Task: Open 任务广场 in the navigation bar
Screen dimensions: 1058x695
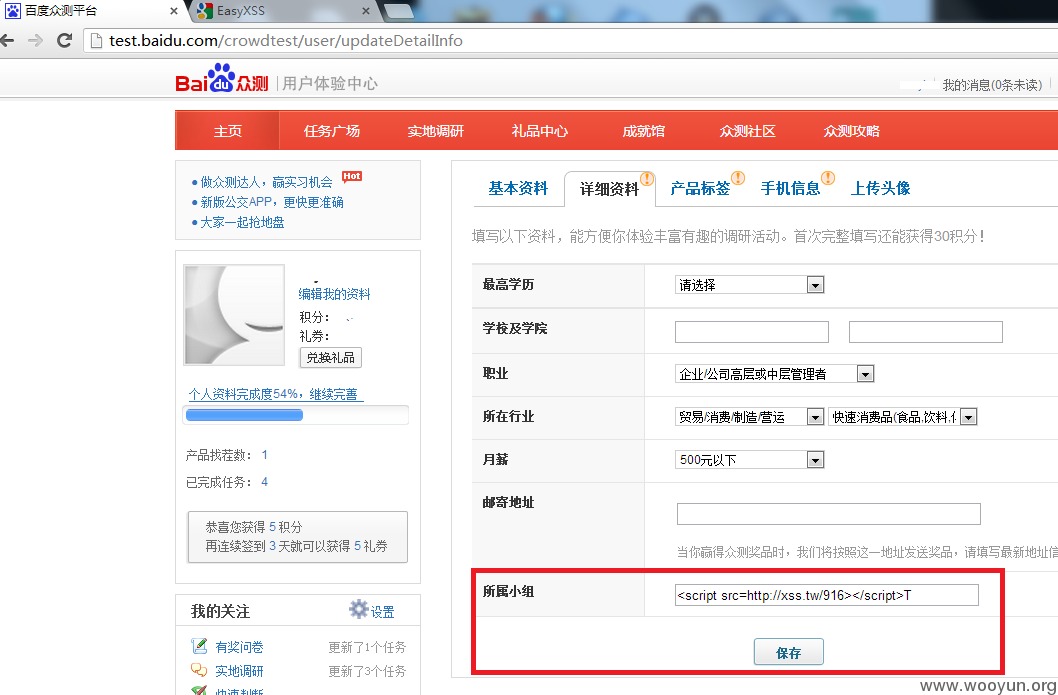Action: (331, 131)
